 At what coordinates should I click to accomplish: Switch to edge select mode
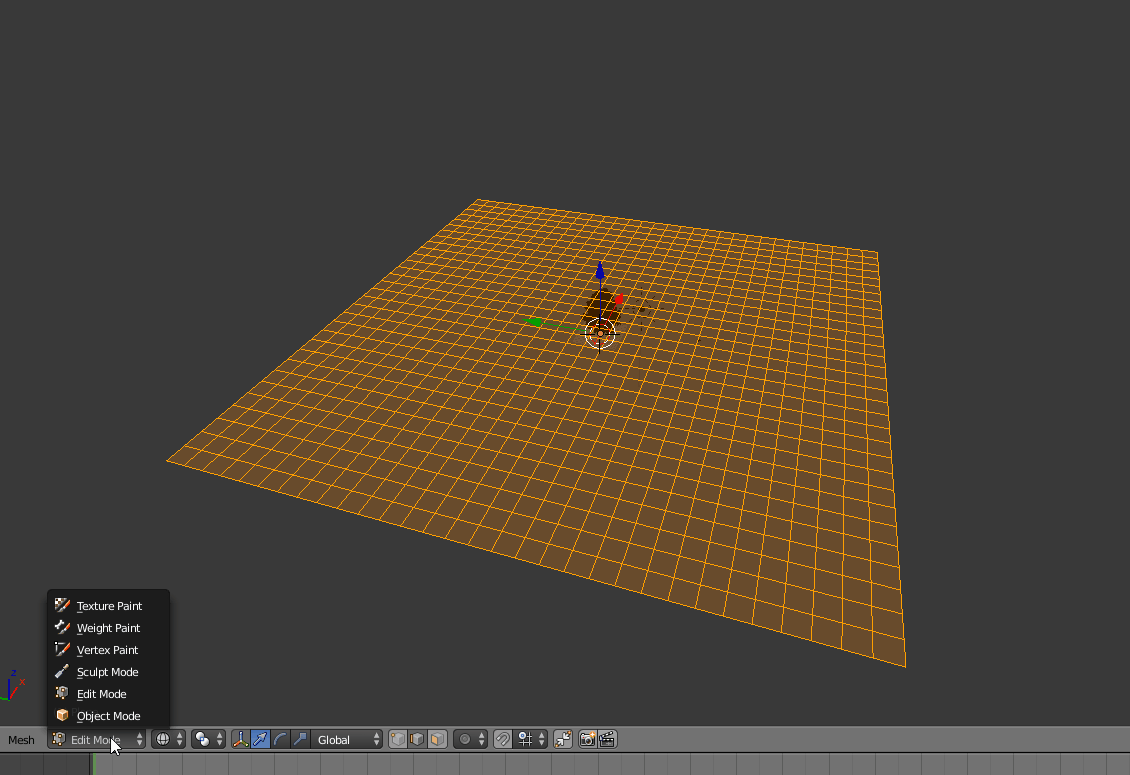pos(417,739)
